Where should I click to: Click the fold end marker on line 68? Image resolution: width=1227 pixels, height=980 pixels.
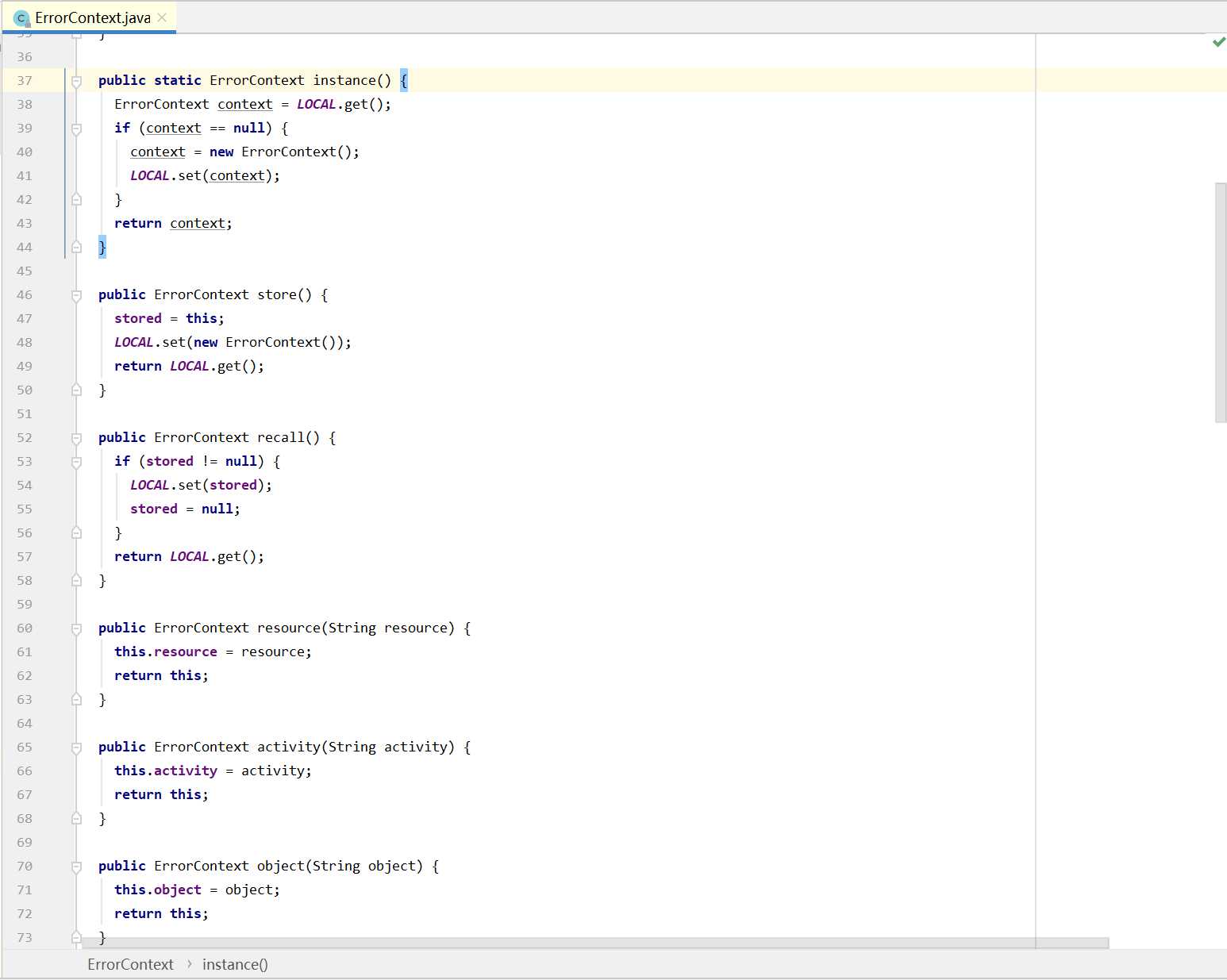pos(77,818)
